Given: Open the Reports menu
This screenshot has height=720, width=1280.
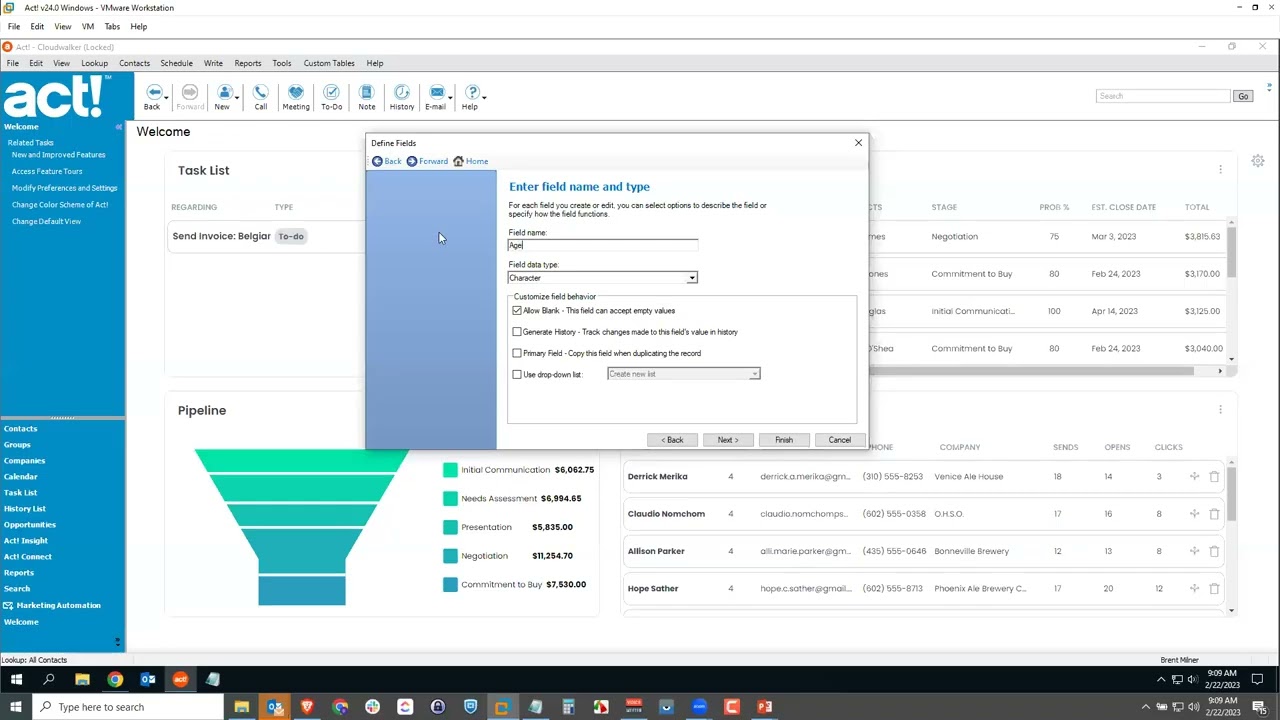Looking at the screenshot, I should pos(247,63).
